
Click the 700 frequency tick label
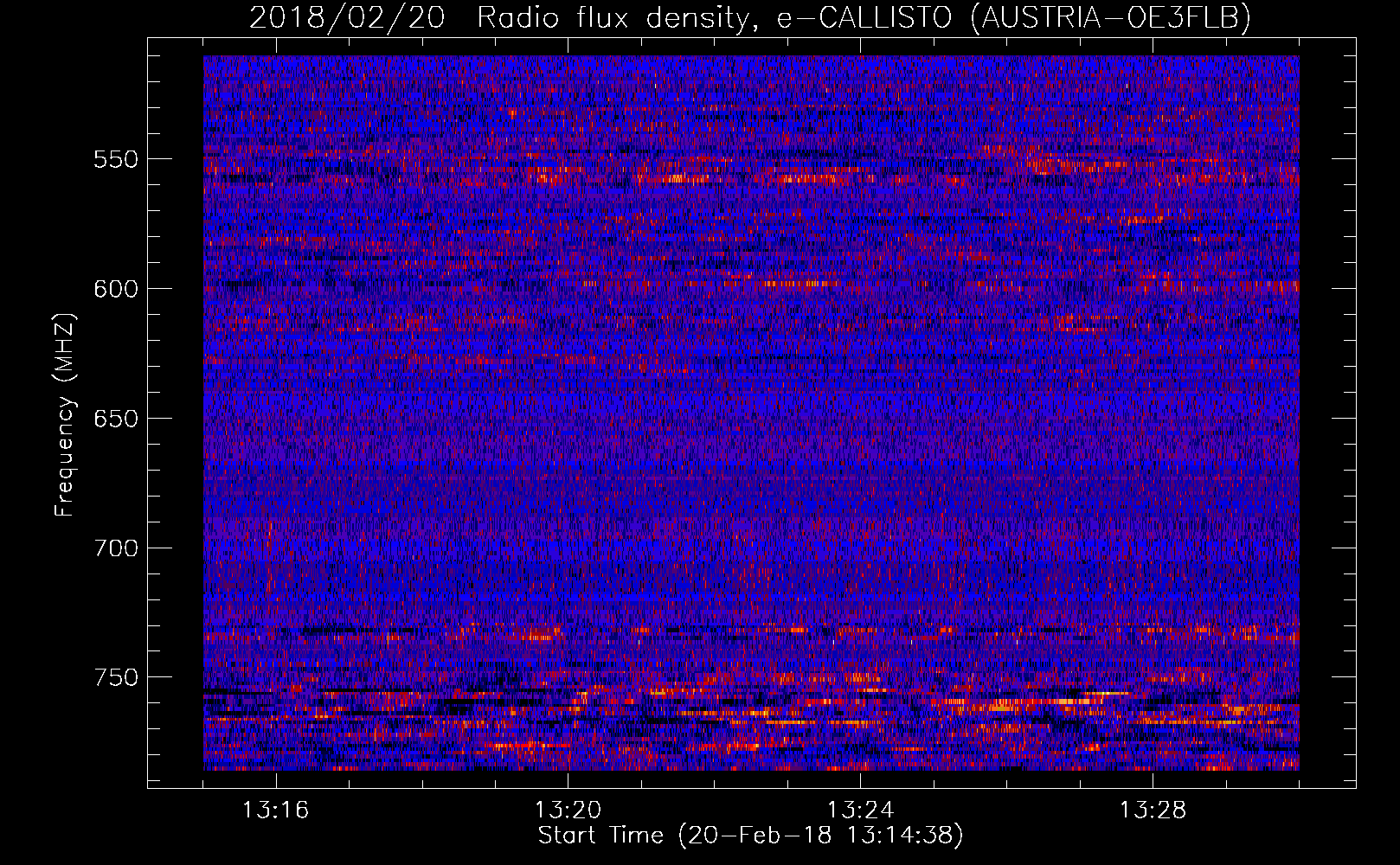115,548
